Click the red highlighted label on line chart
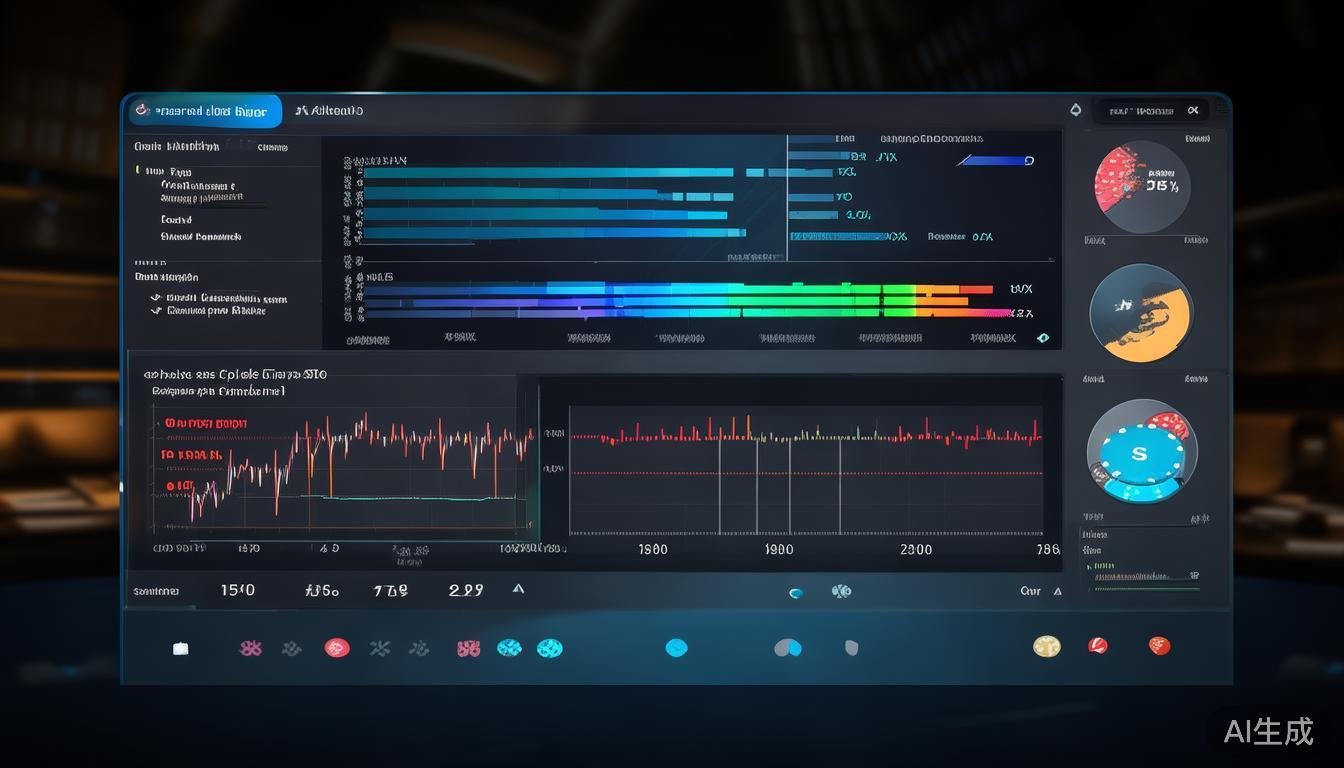1344x768 pixels. tap(206, 423)
